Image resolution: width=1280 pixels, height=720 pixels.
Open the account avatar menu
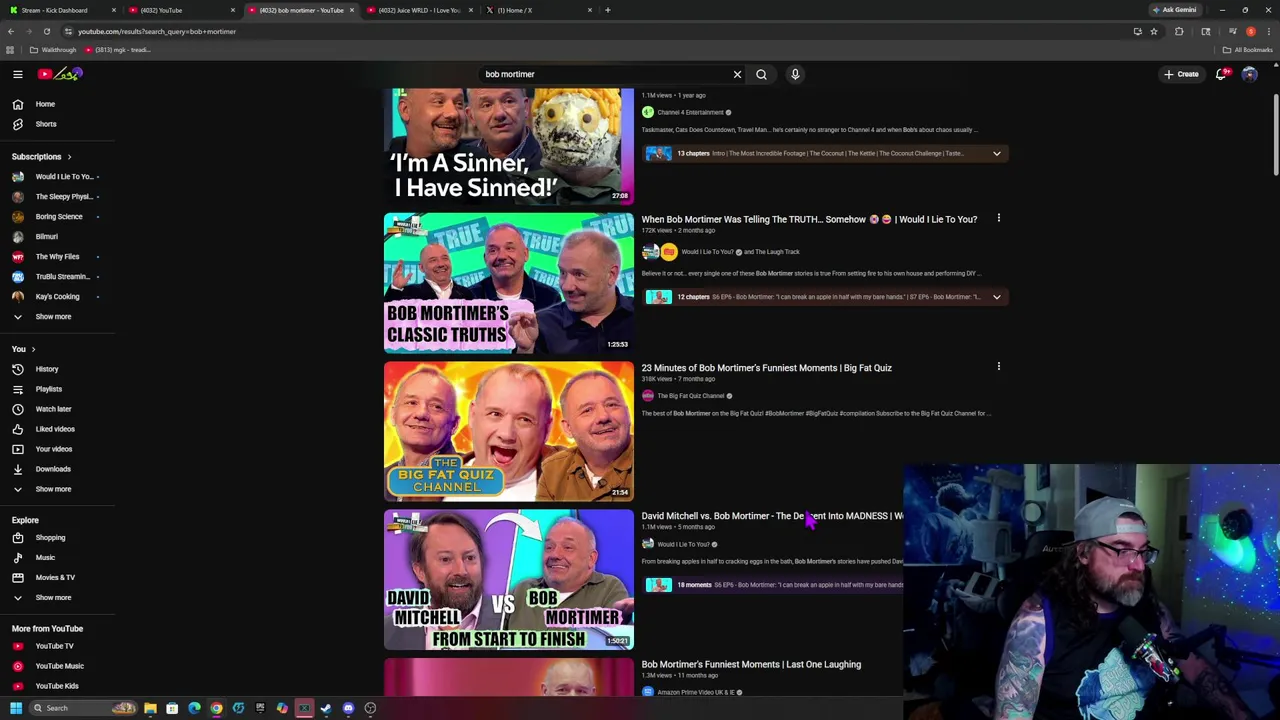pyautogui.click(x=1249, y=74)
